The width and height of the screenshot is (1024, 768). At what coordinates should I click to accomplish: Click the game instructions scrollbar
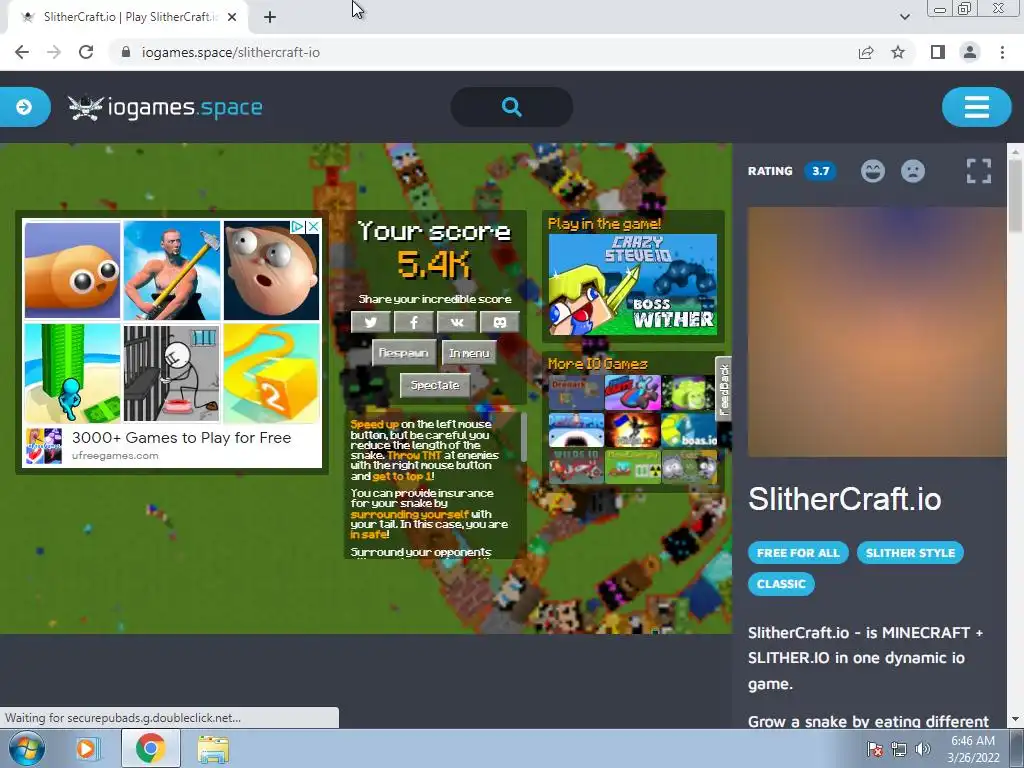pyautogui.click(x=523, y=438)
